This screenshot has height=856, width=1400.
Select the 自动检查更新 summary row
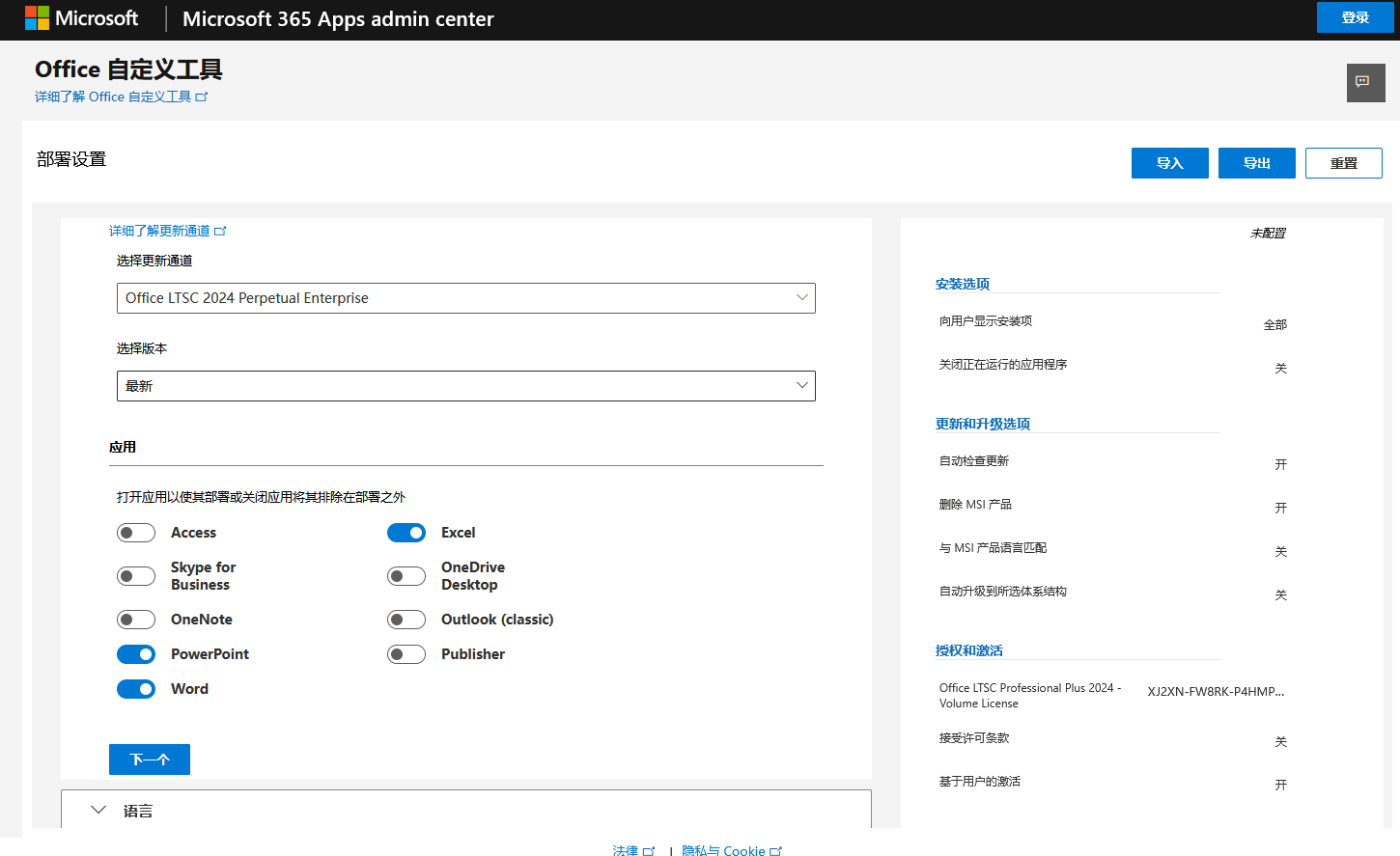pos(1113,462)
